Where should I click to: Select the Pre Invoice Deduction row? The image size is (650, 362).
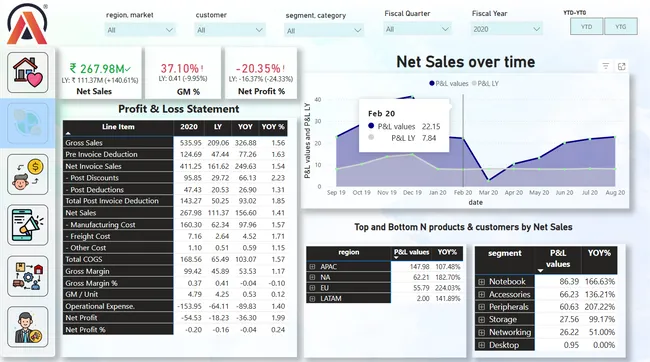point(118,154)
